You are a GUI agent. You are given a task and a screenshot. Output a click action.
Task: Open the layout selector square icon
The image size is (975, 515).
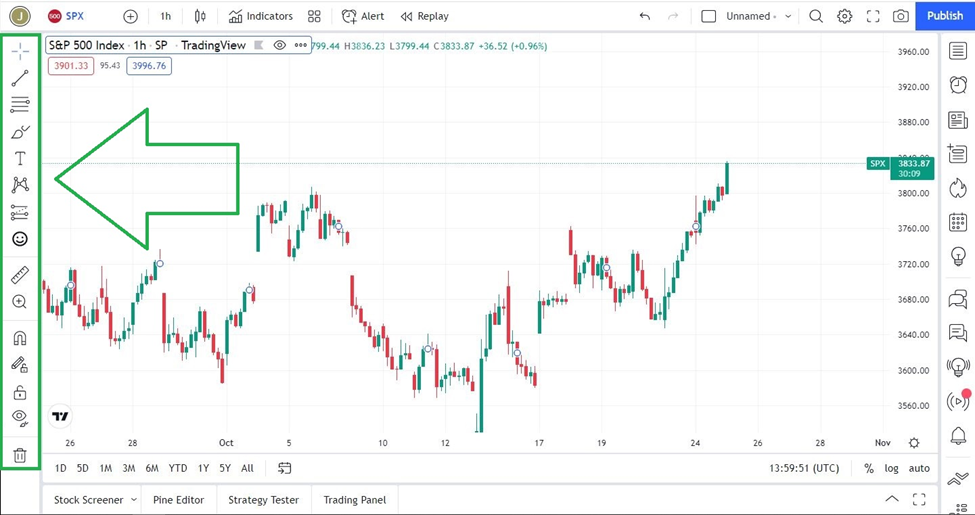pos(709,16)
